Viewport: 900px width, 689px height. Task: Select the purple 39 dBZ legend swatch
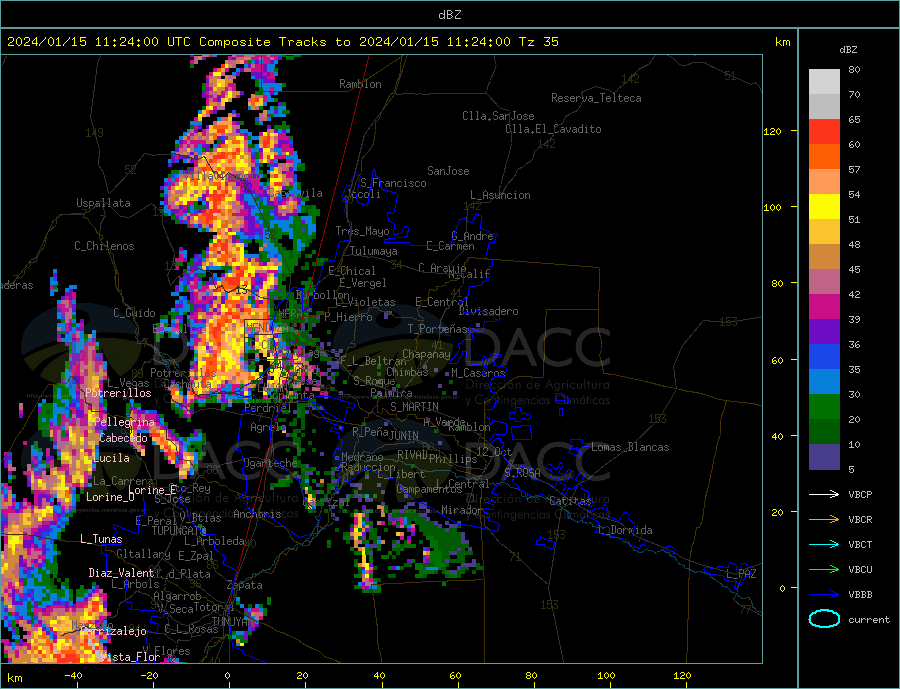[x=824, y=332]
